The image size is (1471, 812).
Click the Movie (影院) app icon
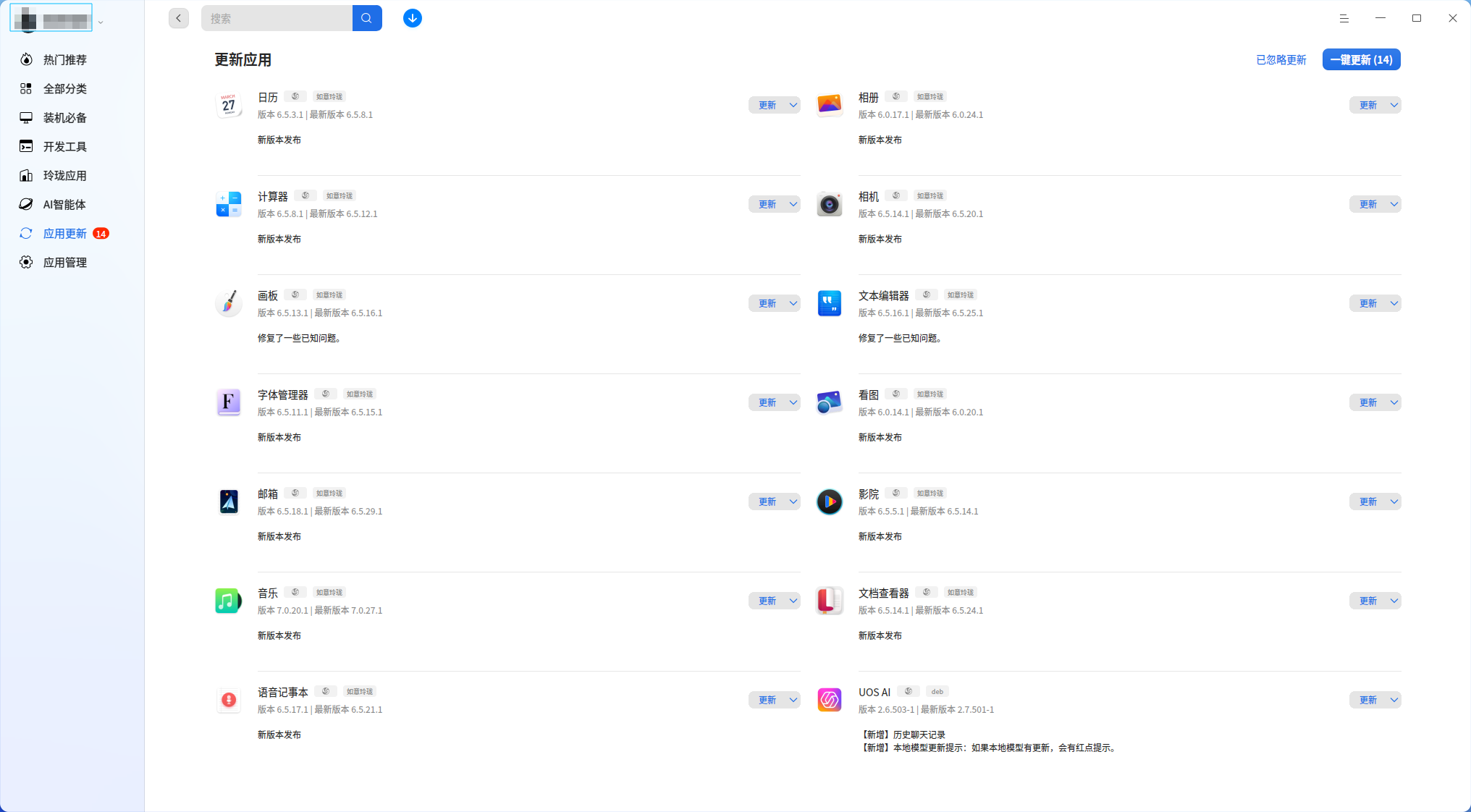tap(830, 502)
